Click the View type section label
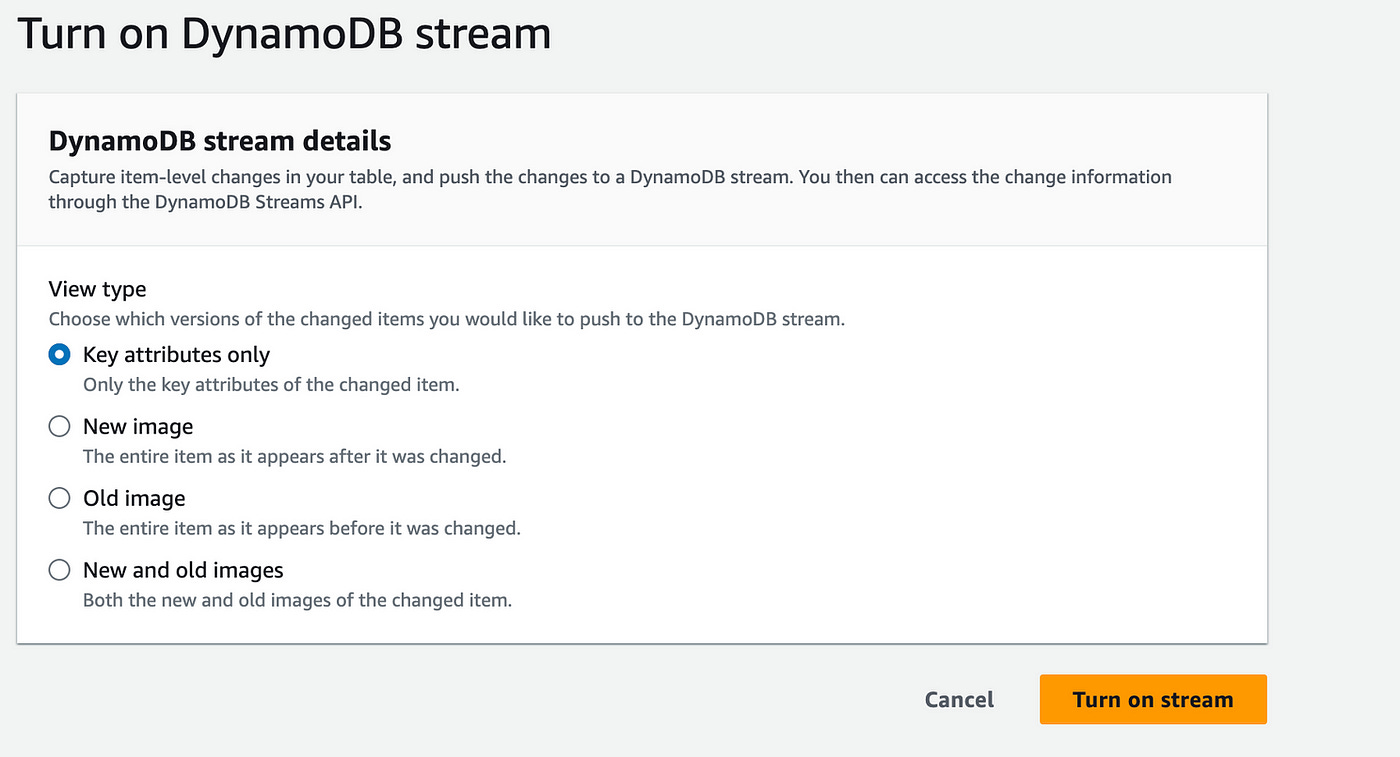This screenshot has height=757, width=1400. pyautogui.click(x=97, y=288)
